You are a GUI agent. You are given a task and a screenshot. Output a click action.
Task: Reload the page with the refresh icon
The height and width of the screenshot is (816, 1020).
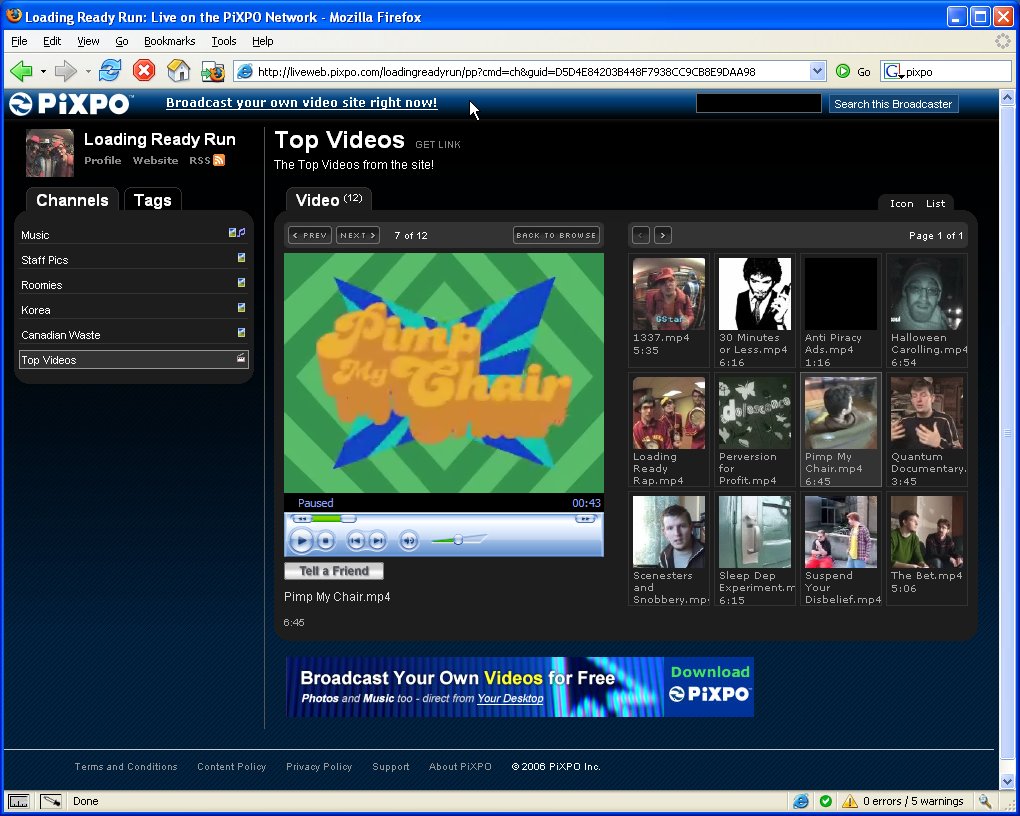(x=110, y=70)
